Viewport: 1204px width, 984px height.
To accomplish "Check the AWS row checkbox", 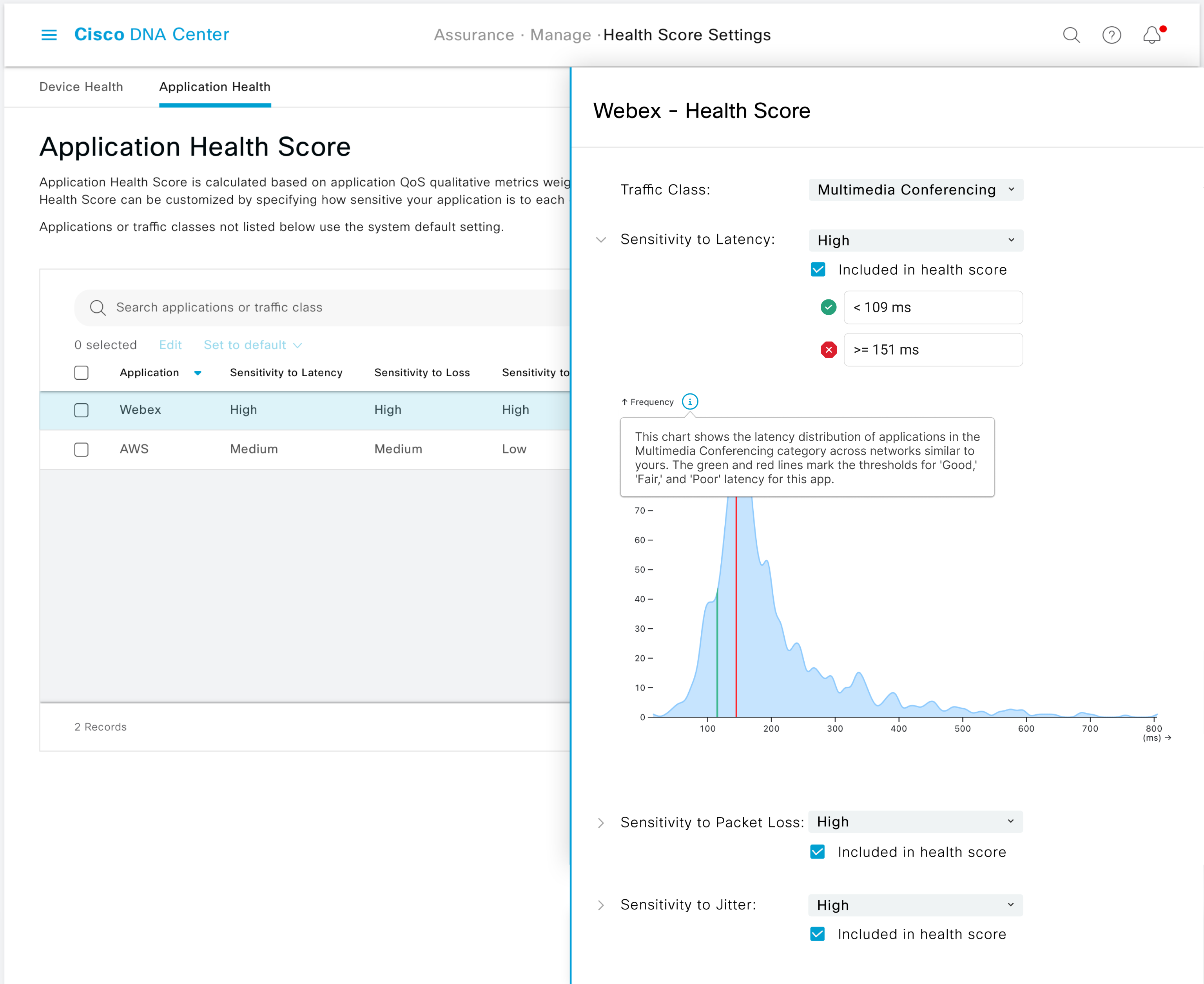I will pos(82,449).
